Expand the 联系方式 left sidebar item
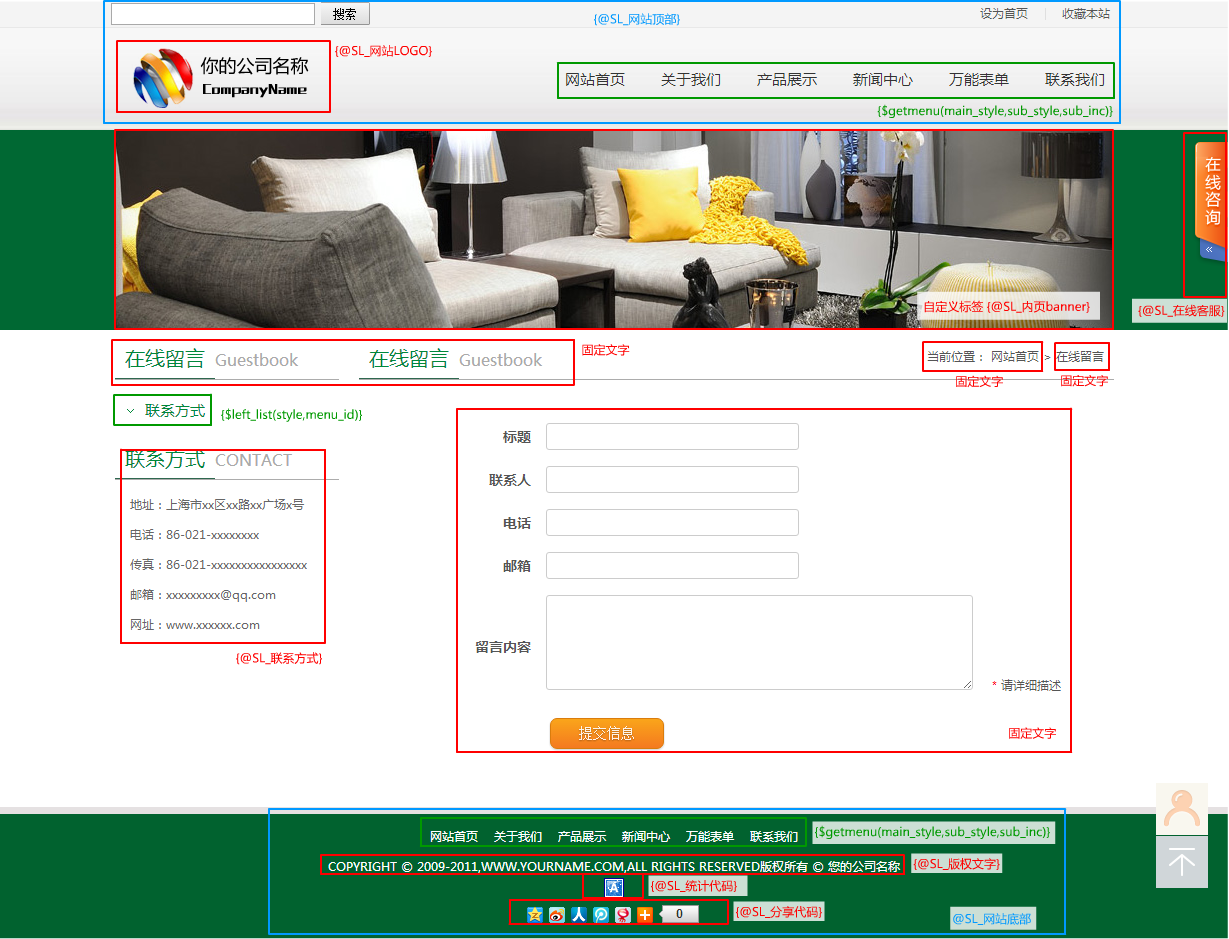 click(164, 411)
